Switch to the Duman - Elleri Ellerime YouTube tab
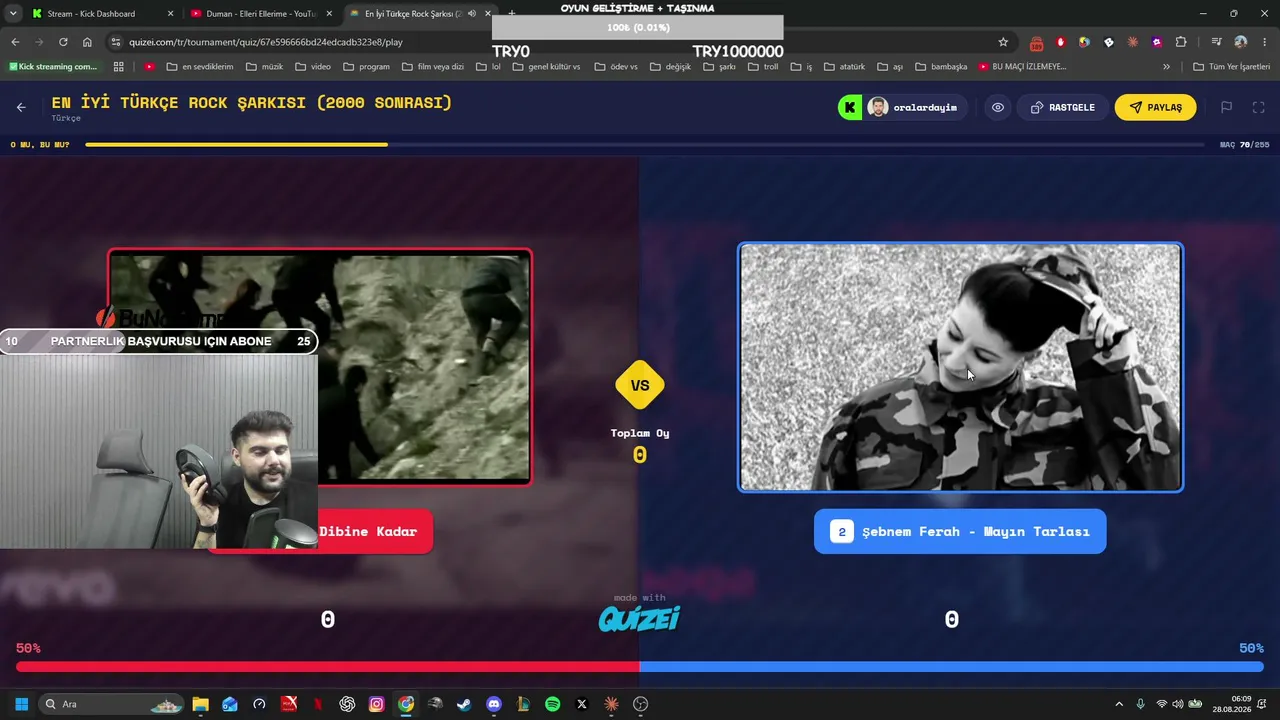This screenshot has width=1280, height=720. [260, 14]
